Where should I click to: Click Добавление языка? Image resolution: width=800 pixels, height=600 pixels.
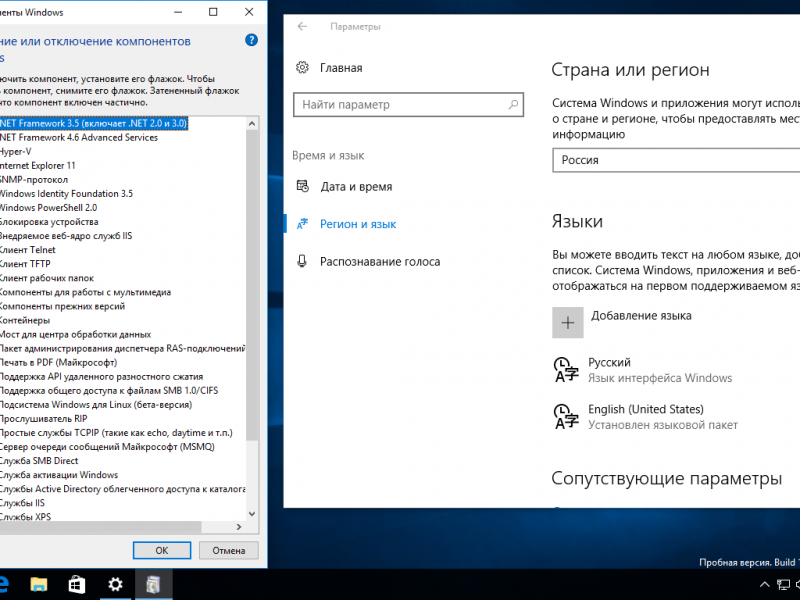point(641,316)
